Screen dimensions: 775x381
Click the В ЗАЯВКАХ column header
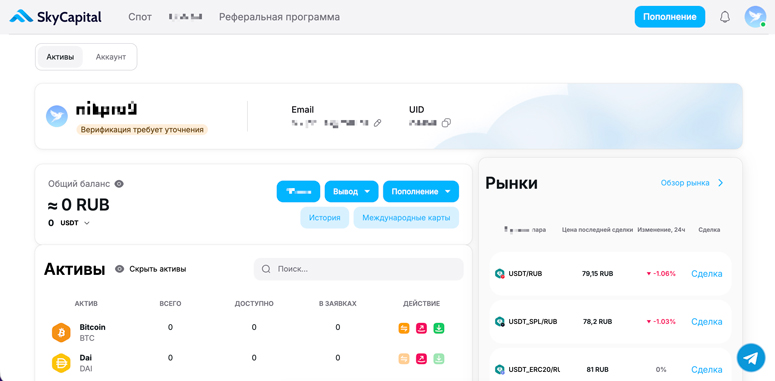pyautogui.click(x=338, y=303)
